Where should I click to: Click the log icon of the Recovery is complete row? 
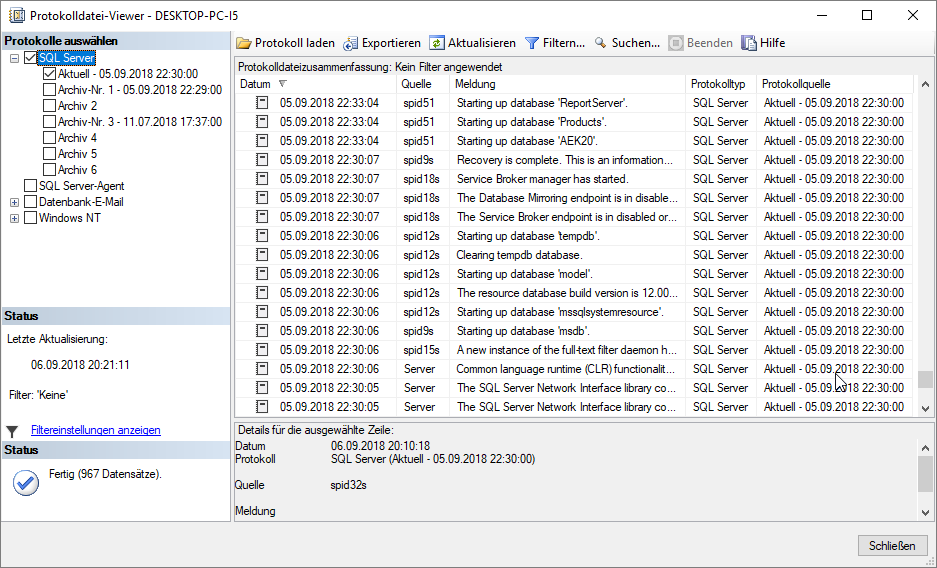[262, 159]
